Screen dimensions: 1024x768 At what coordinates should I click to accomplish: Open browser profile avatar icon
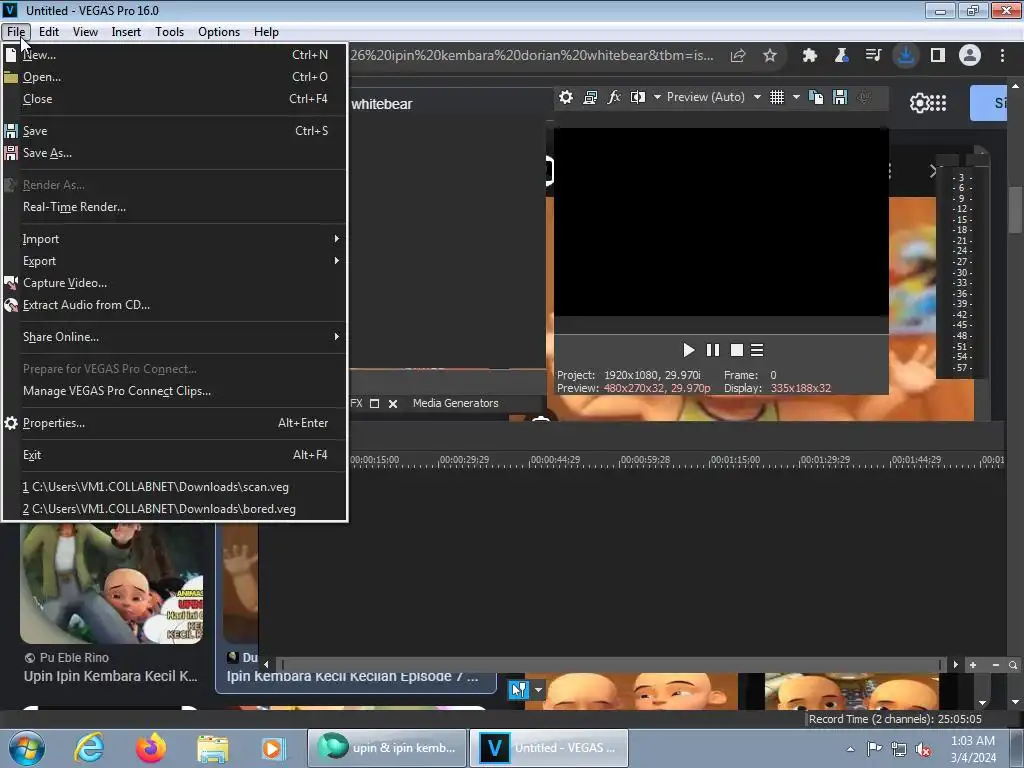point(970,56)
